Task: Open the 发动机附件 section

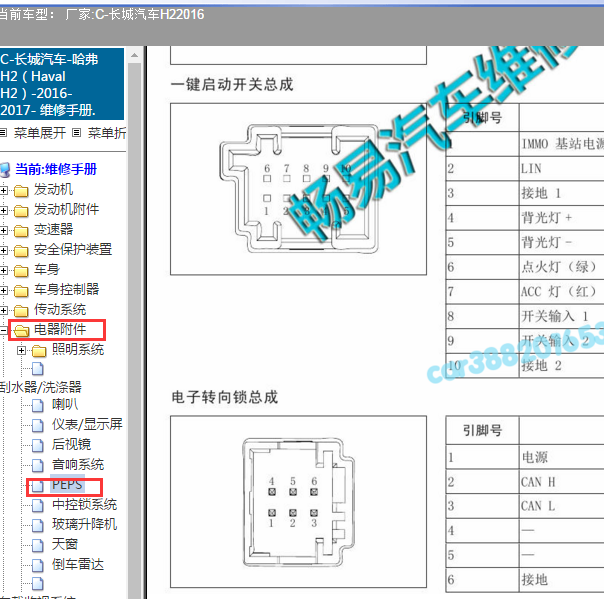Action: [66, 209]
